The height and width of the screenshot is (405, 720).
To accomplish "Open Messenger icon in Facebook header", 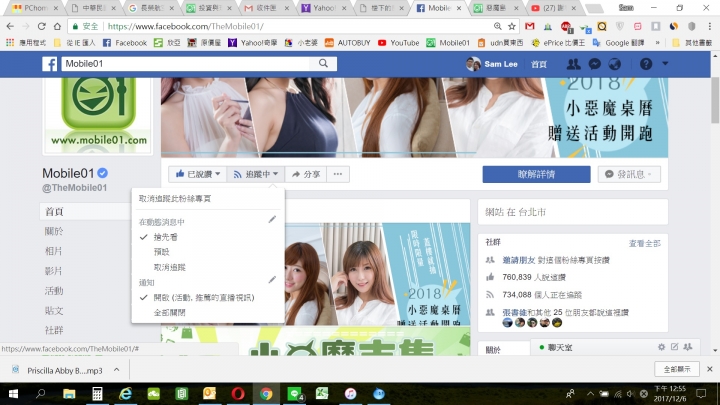I will pyautogui.click(x=595, y=64).
